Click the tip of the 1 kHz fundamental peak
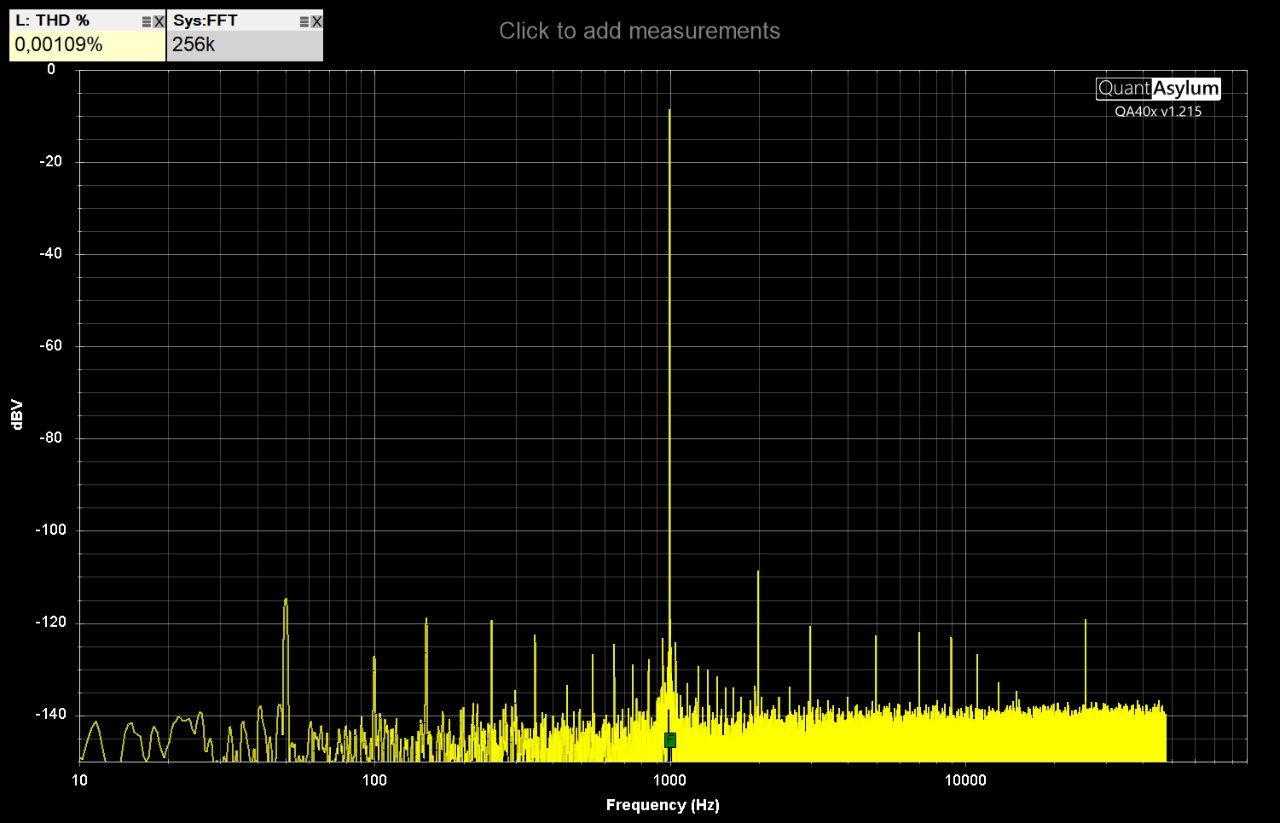1280x823 pixels. click(x=669, y=111)
